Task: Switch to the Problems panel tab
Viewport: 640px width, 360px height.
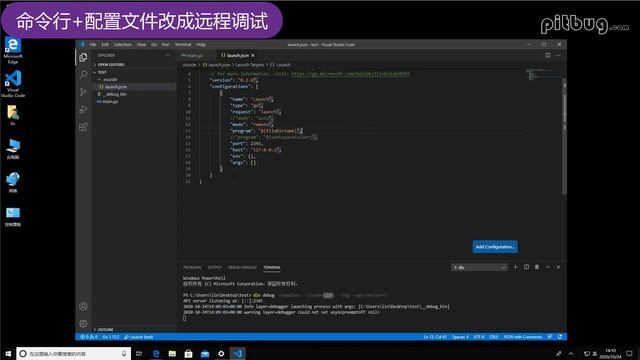Action: [x=192, y=267]
